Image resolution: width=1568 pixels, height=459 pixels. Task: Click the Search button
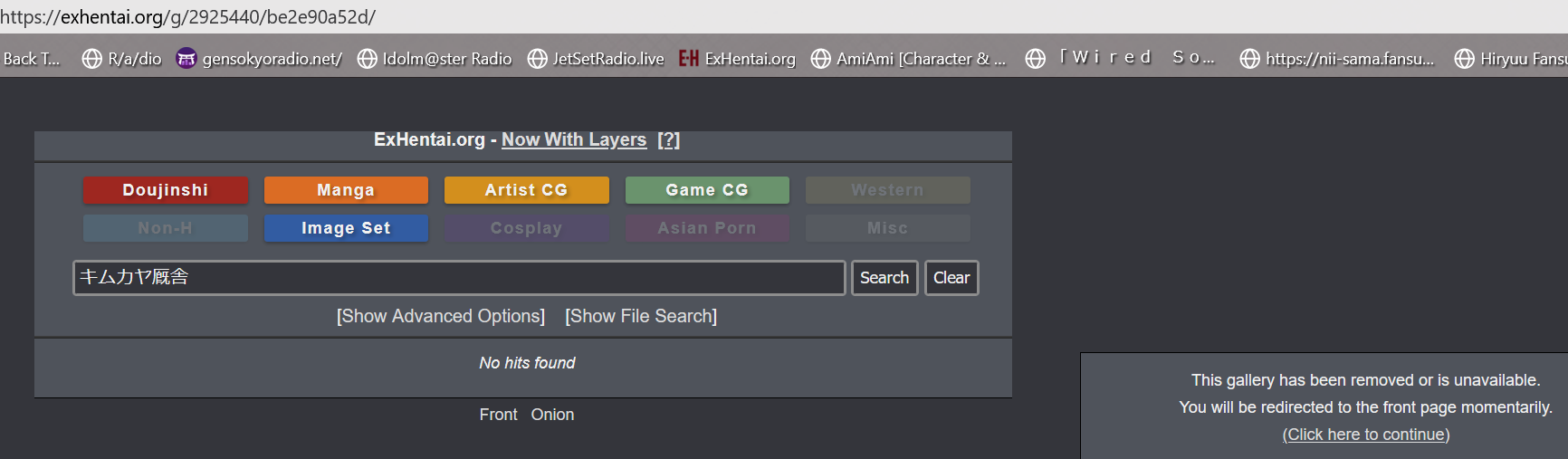pyautogui.click(x=884, y=278)
